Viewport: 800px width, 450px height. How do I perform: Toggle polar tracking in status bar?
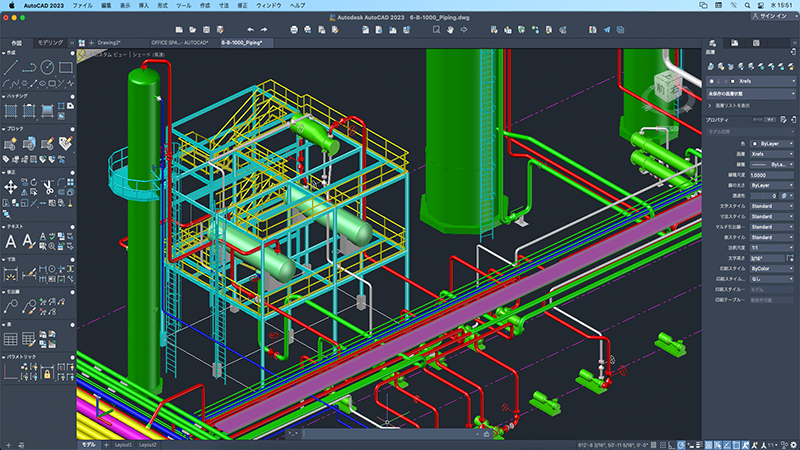[x=681, y=445]
